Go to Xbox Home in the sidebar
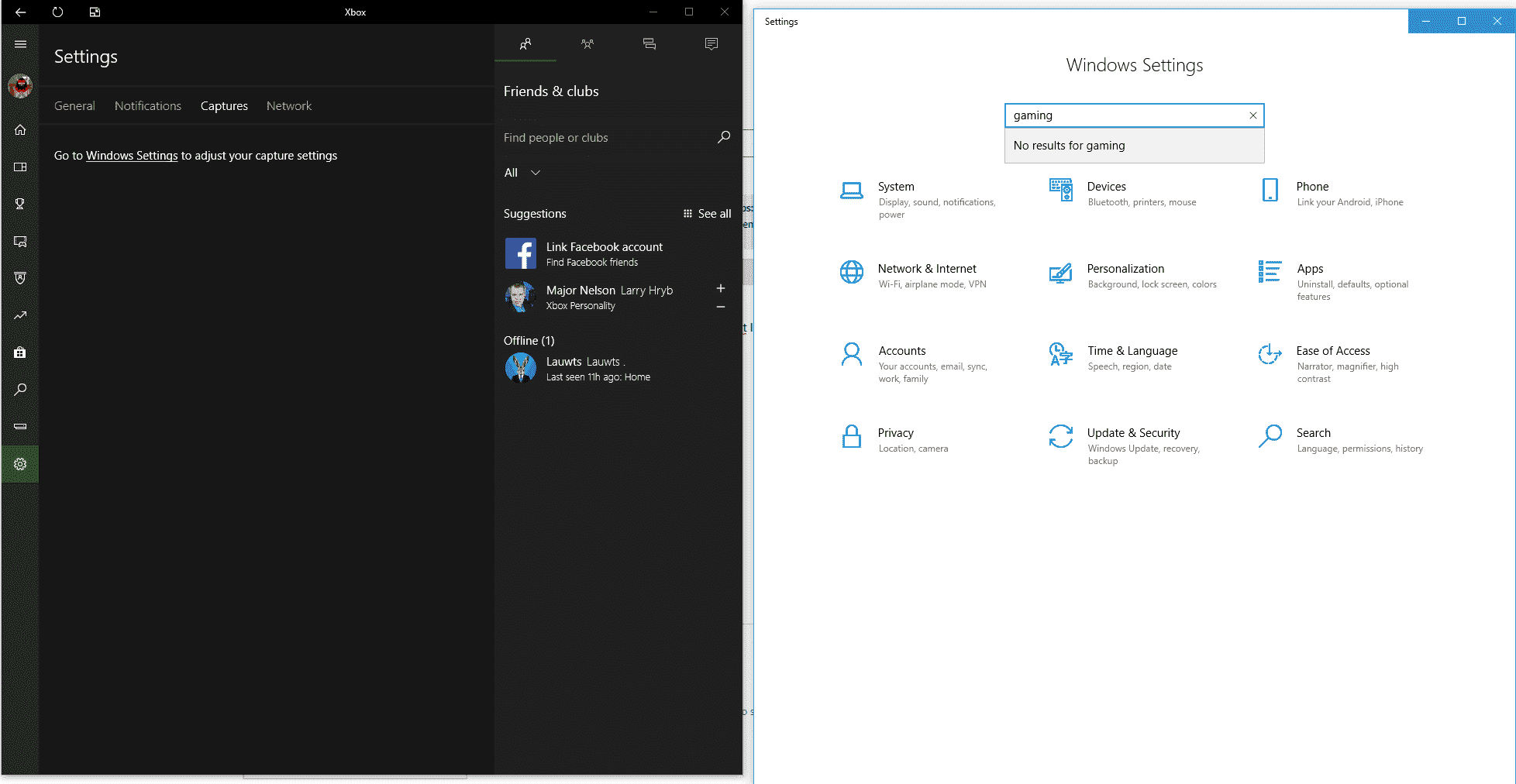Viewport: 1516px width, 784px height. tap(20, 129)
